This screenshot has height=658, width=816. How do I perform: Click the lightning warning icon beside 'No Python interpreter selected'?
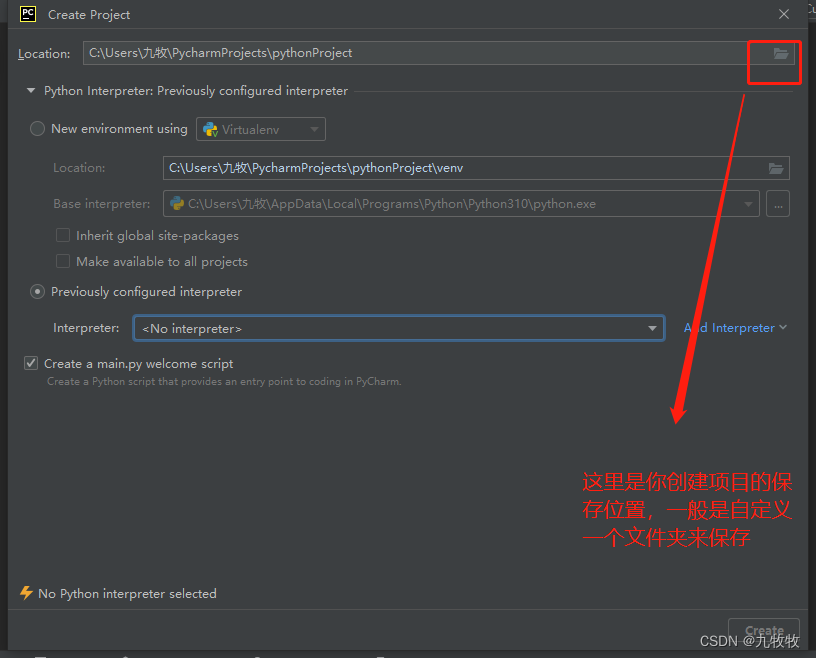pyautogui.click(x=26, y=593)
